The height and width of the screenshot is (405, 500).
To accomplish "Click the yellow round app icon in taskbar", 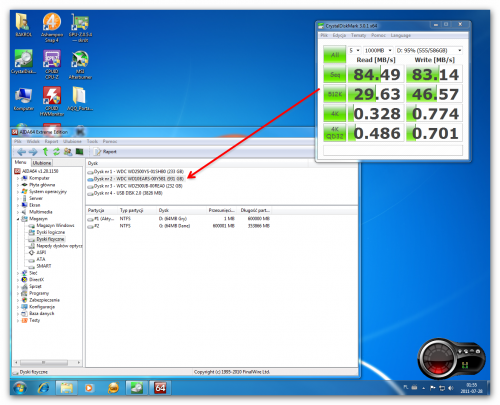I will point(113,388).
